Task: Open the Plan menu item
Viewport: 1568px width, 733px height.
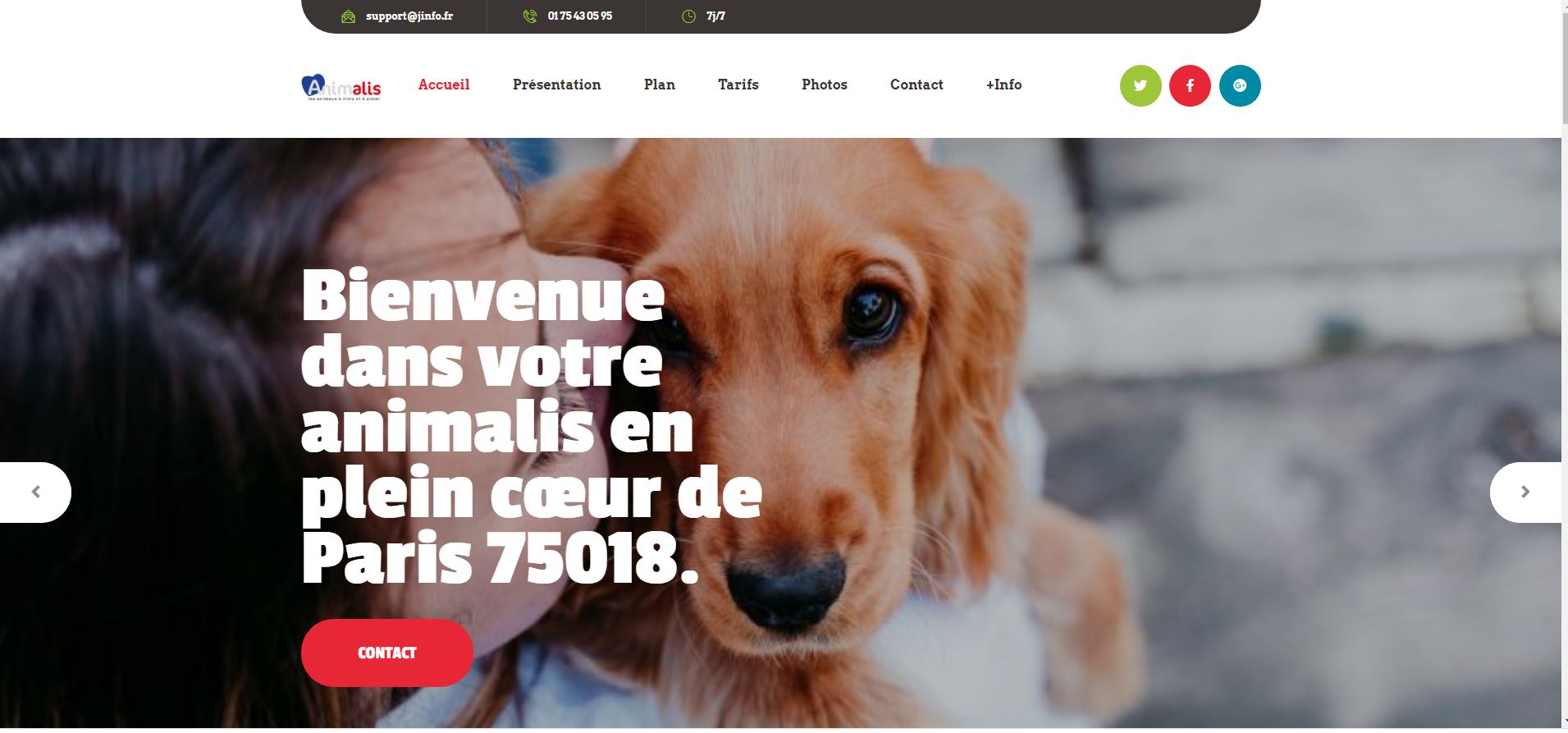Action: (x=660, y=85)
